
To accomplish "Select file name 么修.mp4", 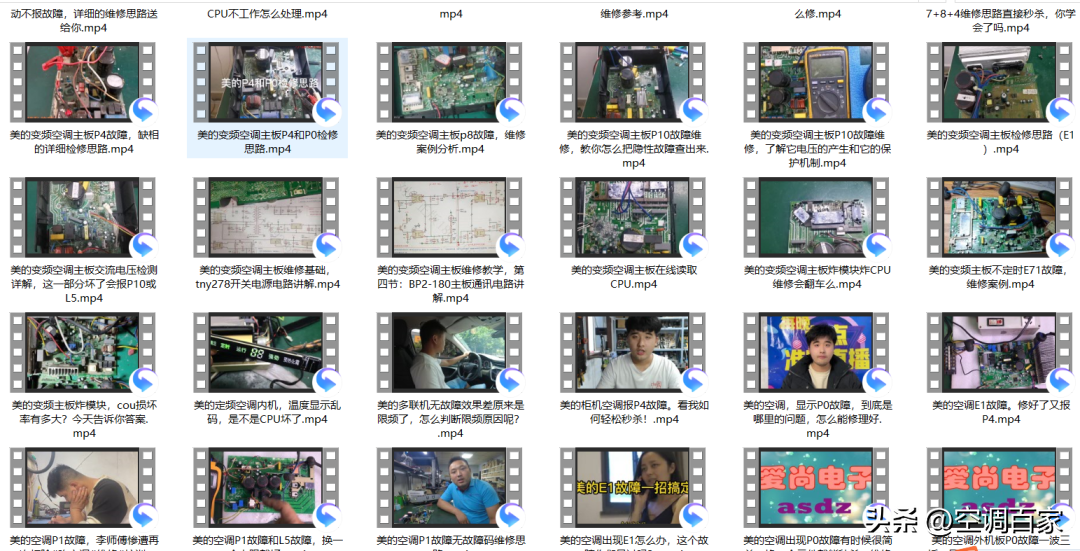I will point(817,13).
